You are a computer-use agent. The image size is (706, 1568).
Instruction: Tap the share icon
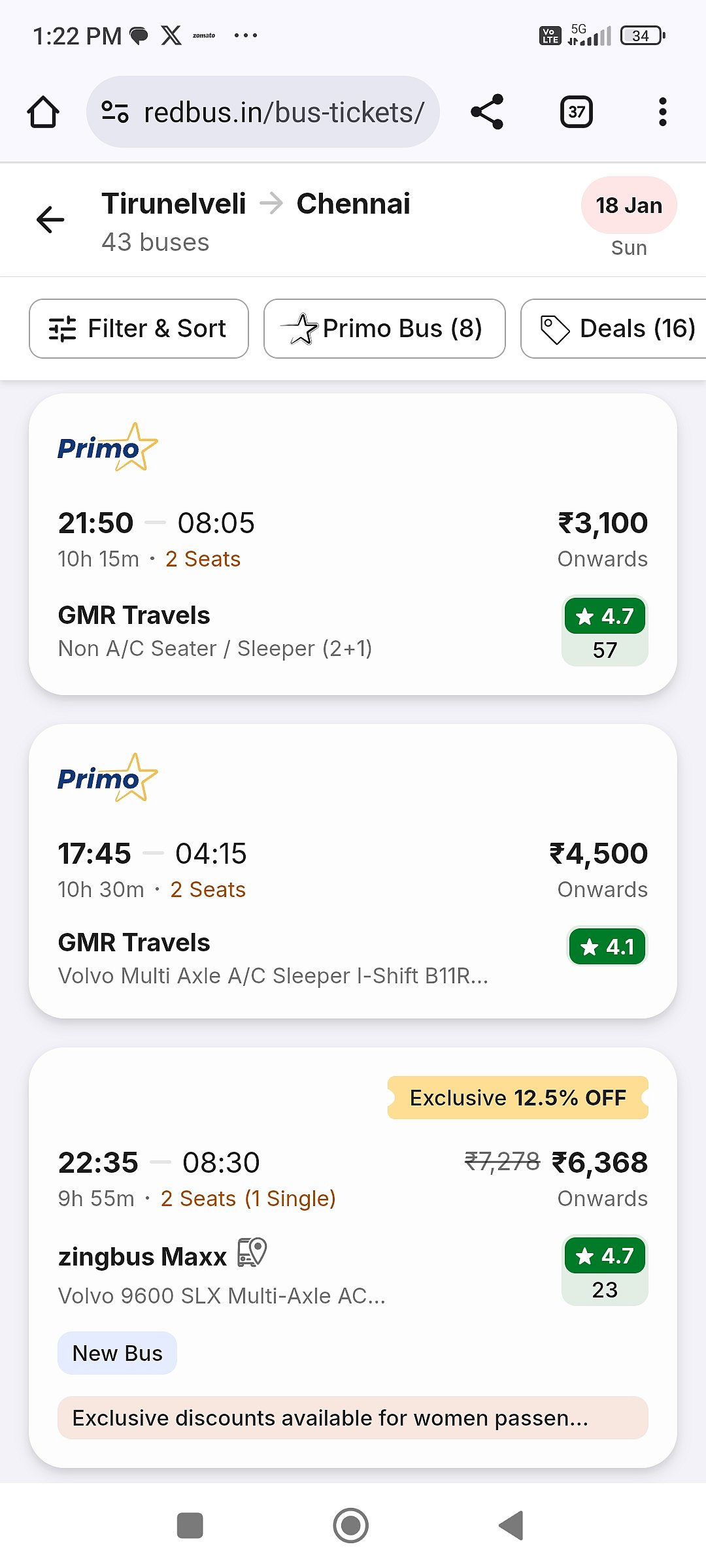coord(487,112)
